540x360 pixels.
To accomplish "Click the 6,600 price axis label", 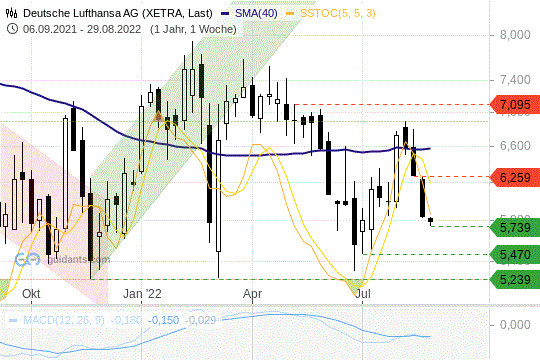I will click(515, 146).
